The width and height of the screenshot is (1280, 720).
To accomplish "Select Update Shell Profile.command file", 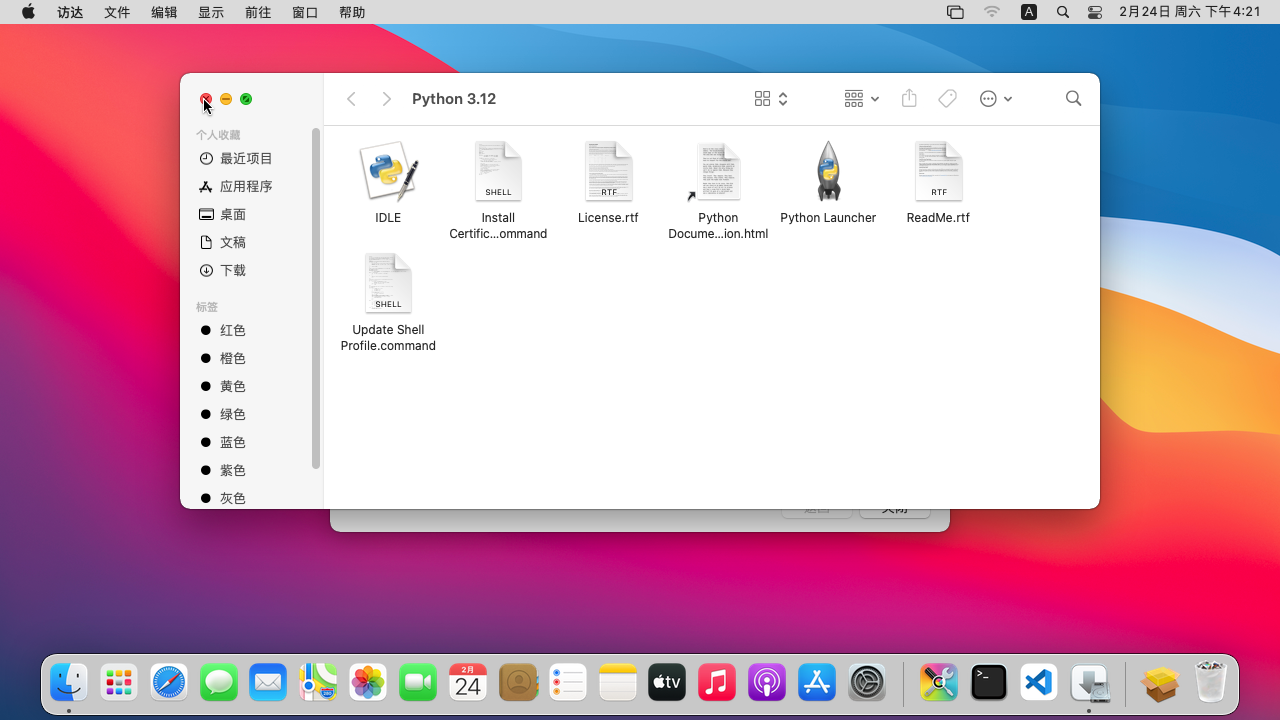I will click(388, 284).
